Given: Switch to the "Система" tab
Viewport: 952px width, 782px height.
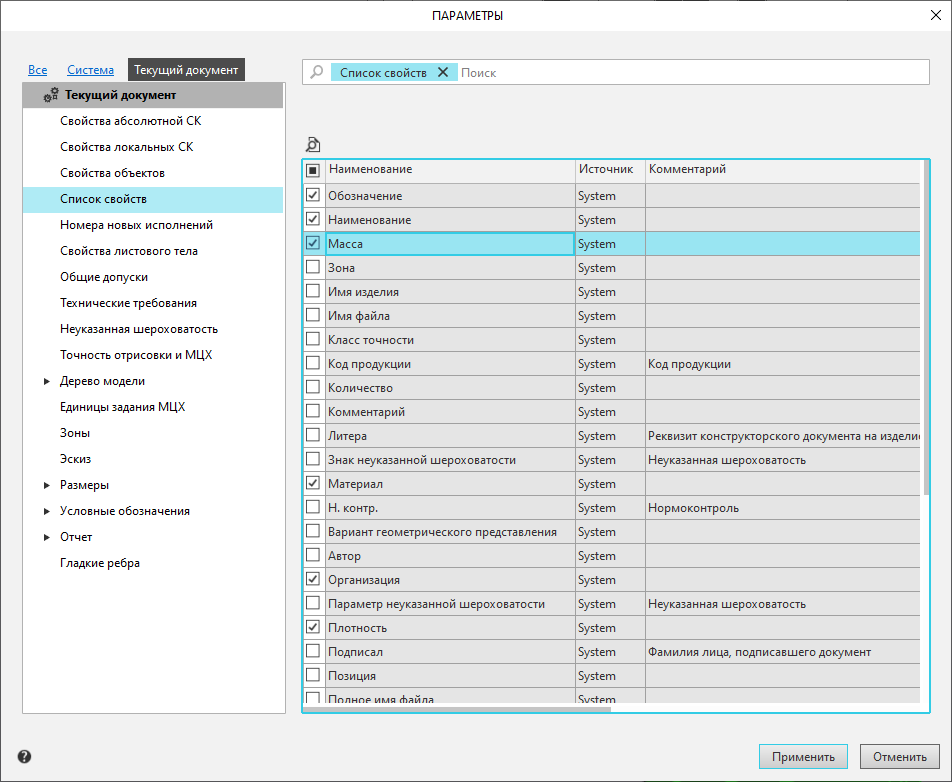Looking at the screenshot, I should (x=90, y=70).
